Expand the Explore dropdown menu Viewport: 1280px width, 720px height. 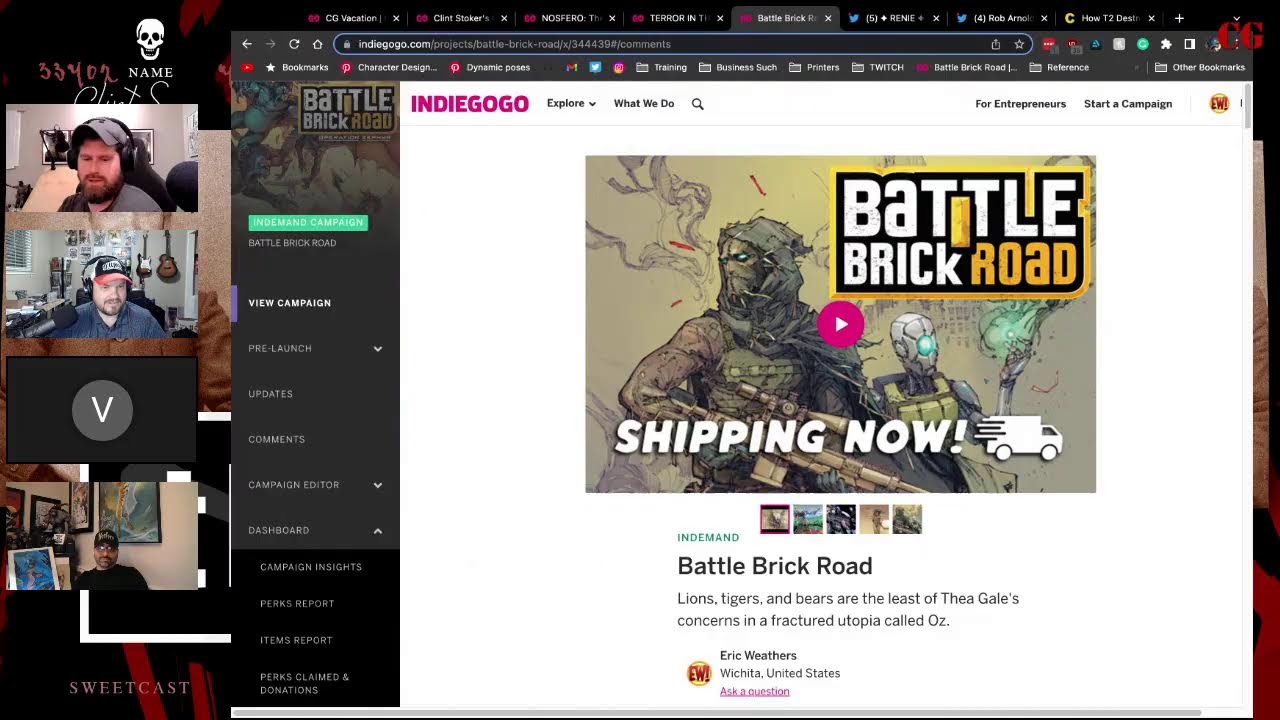[x=571, y=104]
